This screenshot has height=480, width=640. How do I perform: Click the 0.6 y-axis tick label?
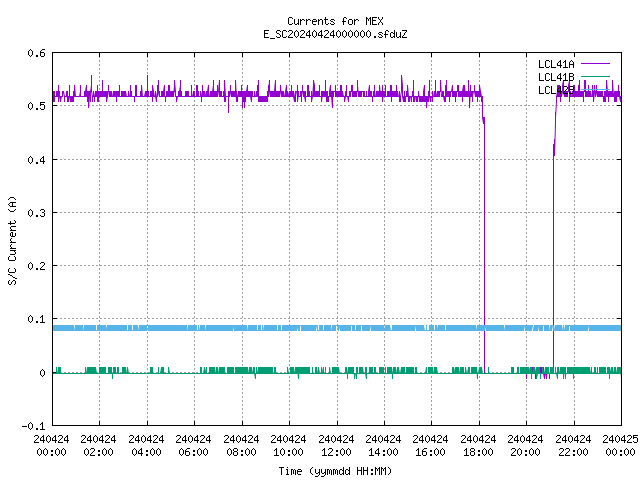click(36, 53)
